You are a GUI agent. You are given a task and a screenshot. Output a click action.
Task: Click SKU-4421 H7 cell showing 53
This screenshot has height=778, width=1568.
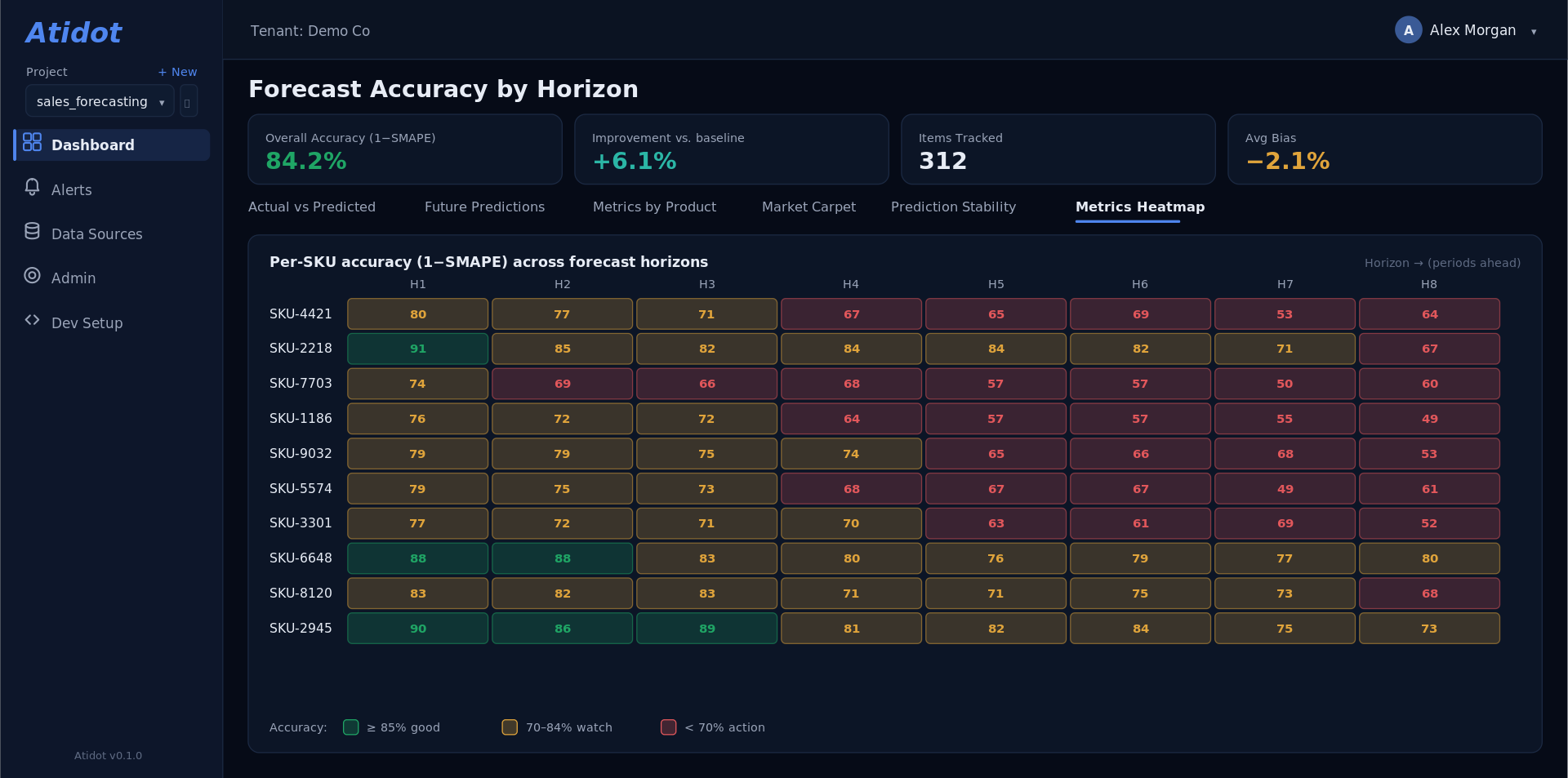pos(1285,314)
